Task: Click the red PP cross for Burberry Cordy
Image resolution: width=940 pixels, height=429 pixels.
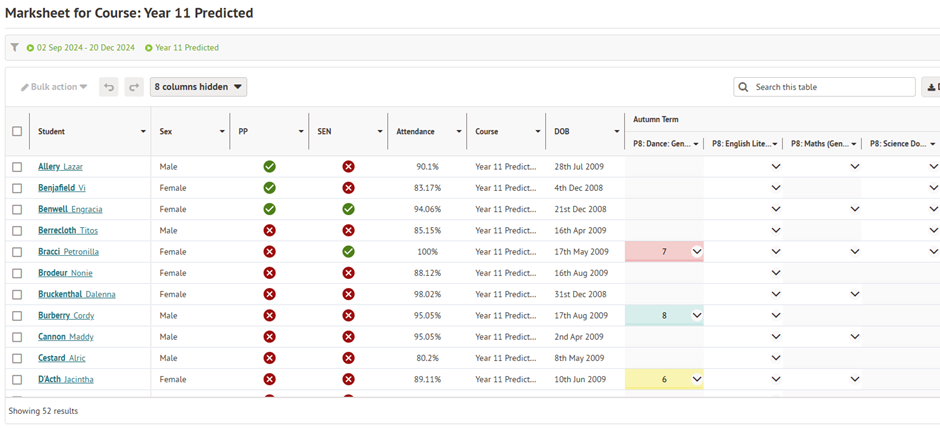Action: (269, 316)
